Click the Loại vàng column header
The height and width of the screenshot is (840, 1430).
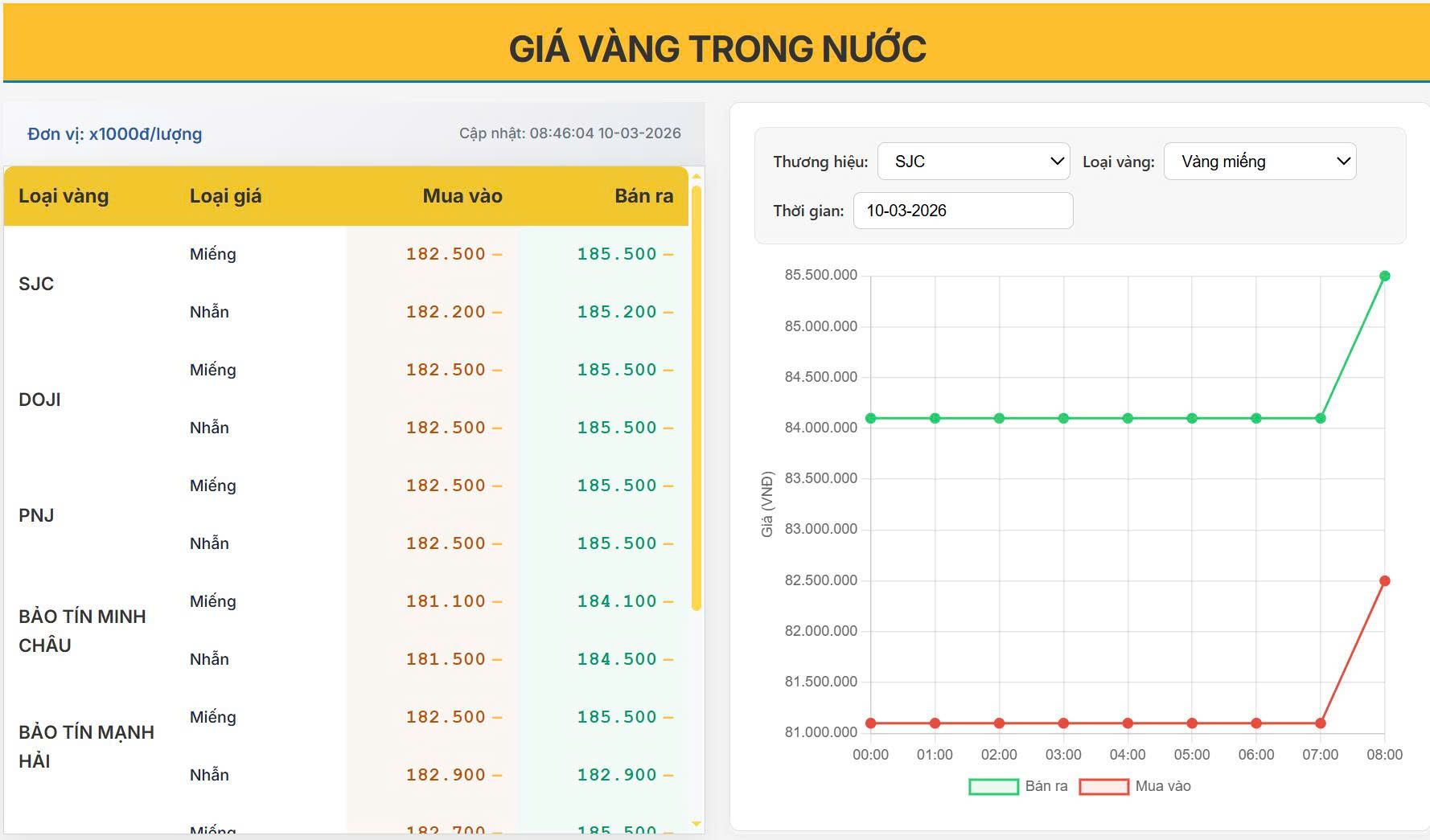point(64,196)
